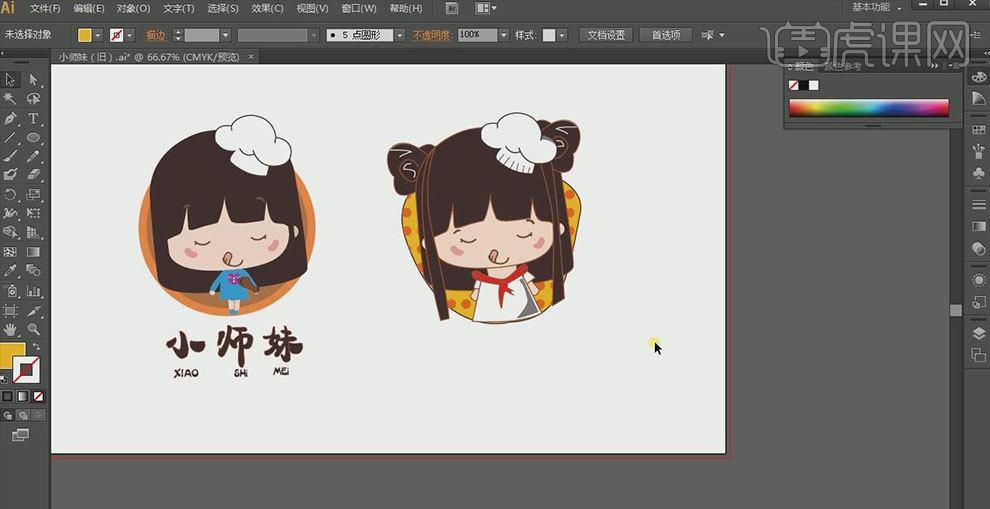Open Gradient panel icon in dock
Screen dimensions: 990x509
coord(977,225)
